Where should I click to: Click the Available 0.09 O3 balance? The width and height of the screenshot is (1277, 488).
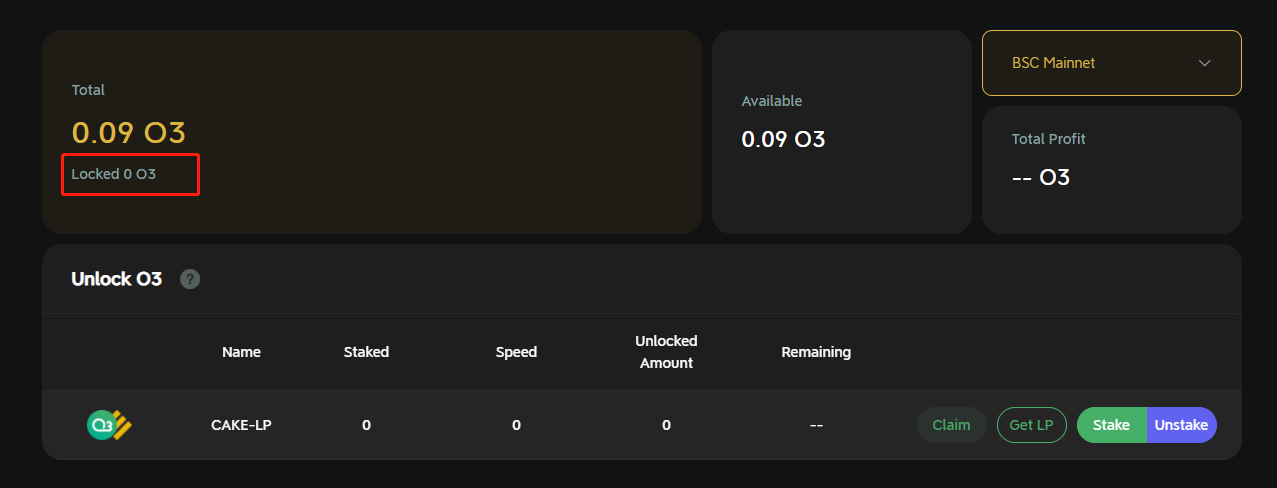click(783, 139)
